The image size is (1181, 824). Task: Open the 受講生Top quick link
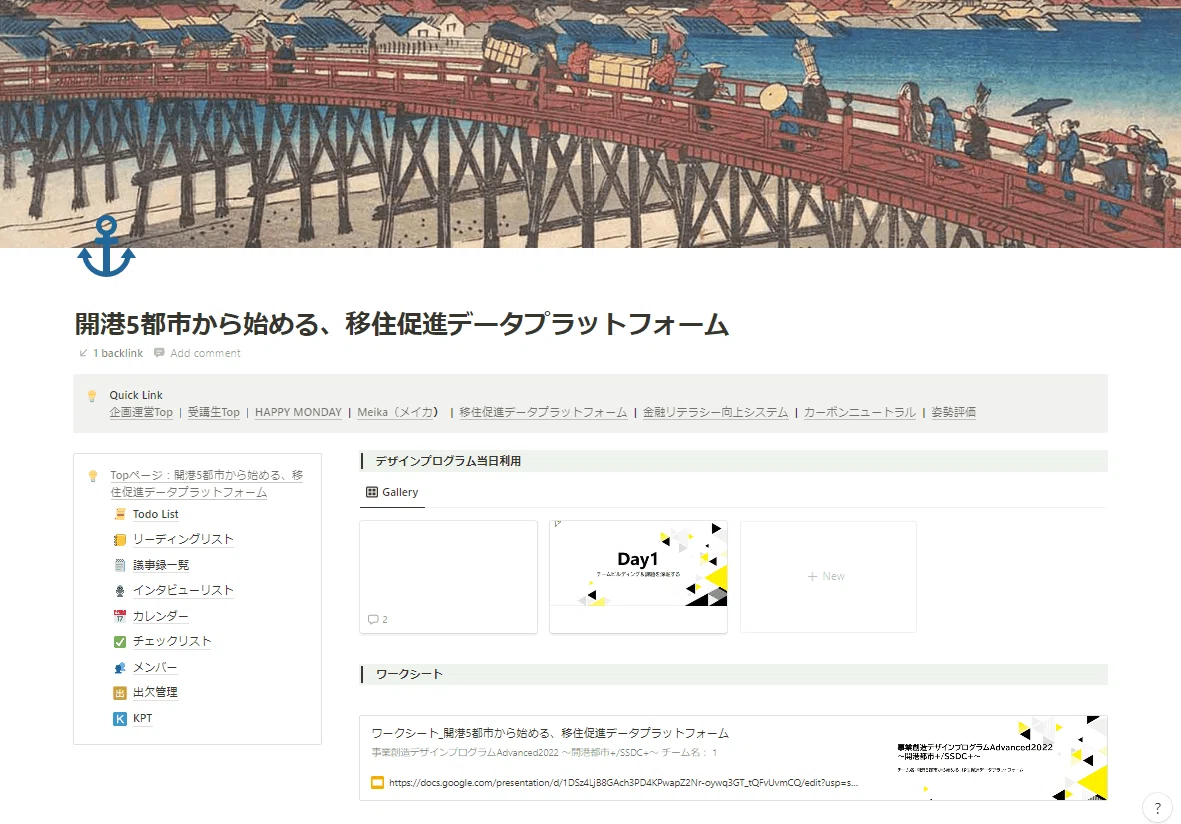(214, 412)
